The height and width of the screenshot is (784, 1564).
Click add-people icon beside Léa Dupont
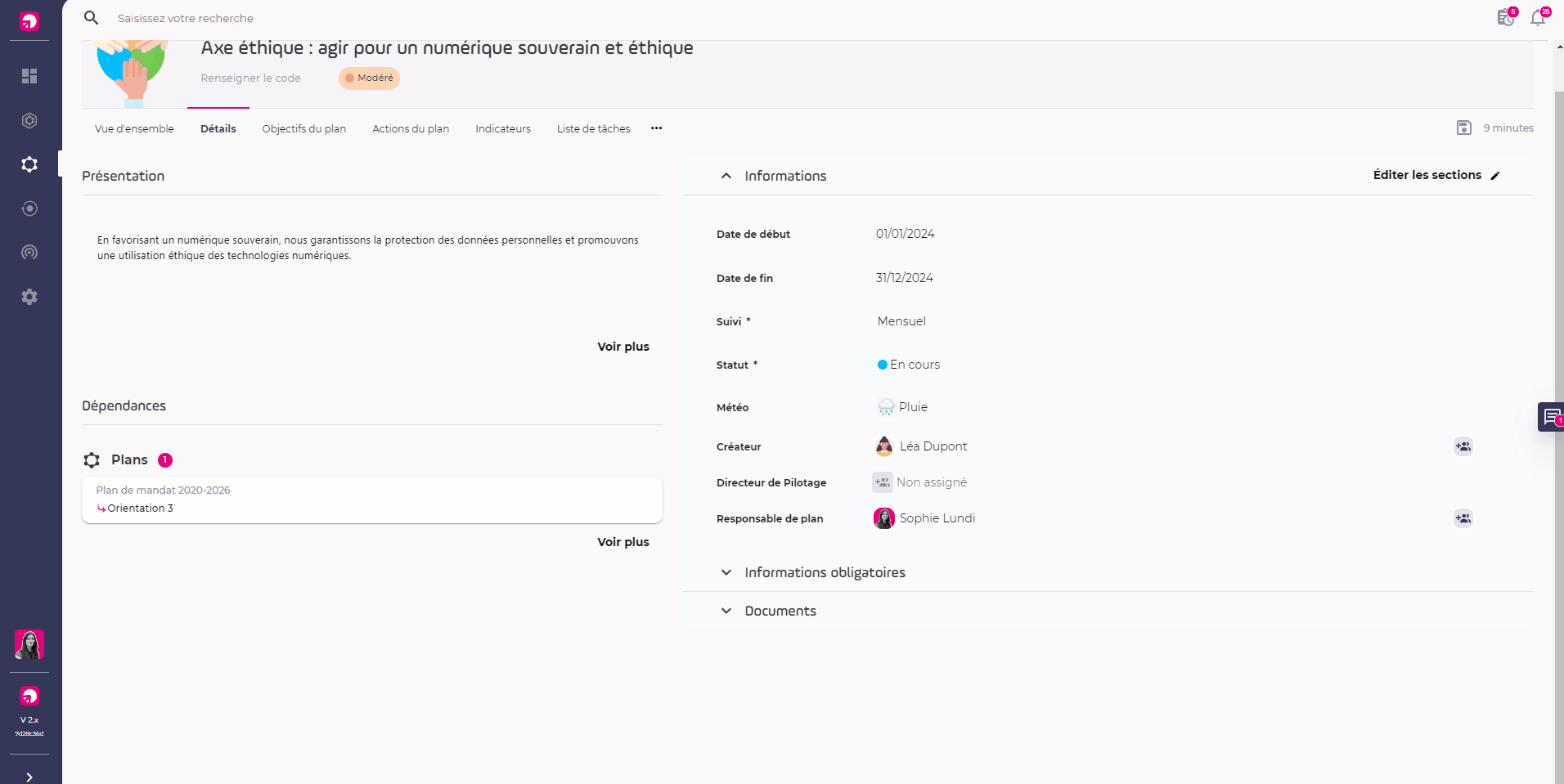[x=1463, y=446]
